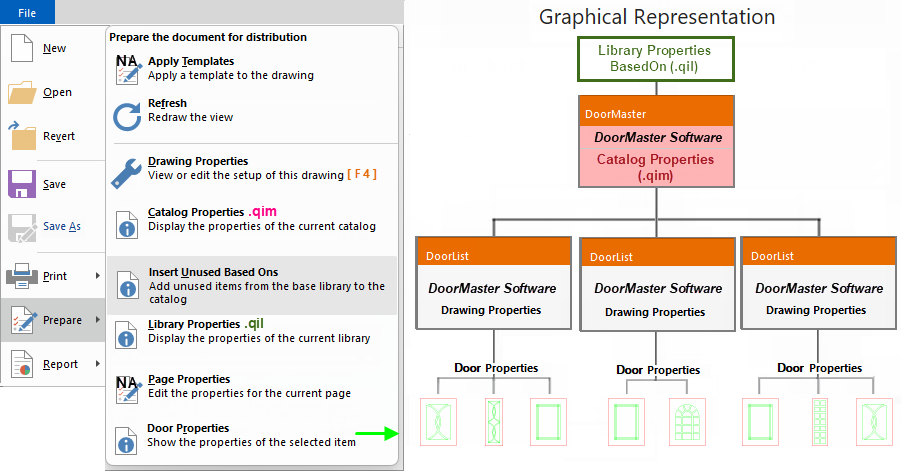Choose Insert Unused Based Ons
Viewport: 912px width, 471px height.
(x=253, y=286)
